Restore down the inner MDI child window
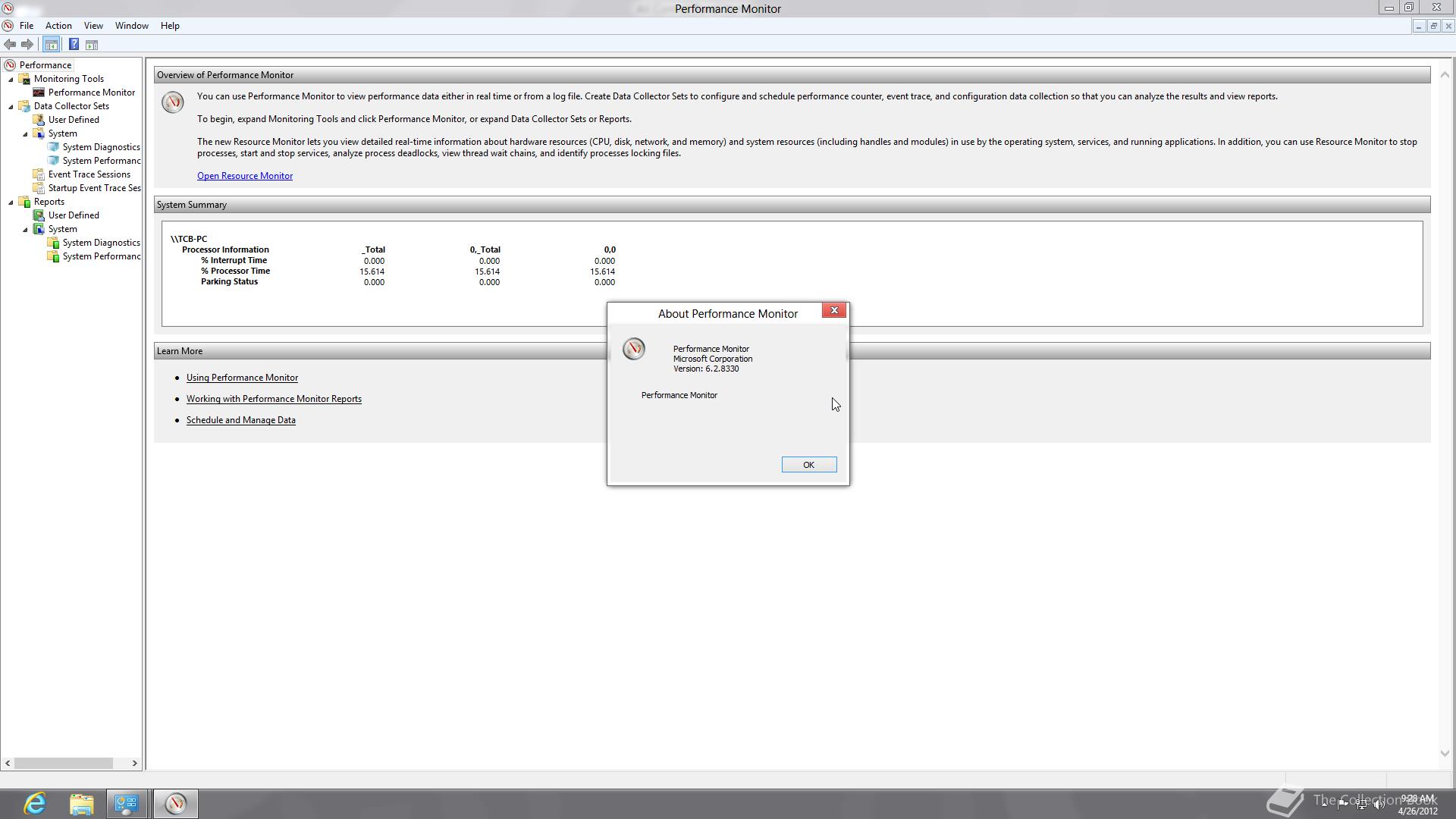Viewport: 1456px width, 819px height. [1433, 26]
